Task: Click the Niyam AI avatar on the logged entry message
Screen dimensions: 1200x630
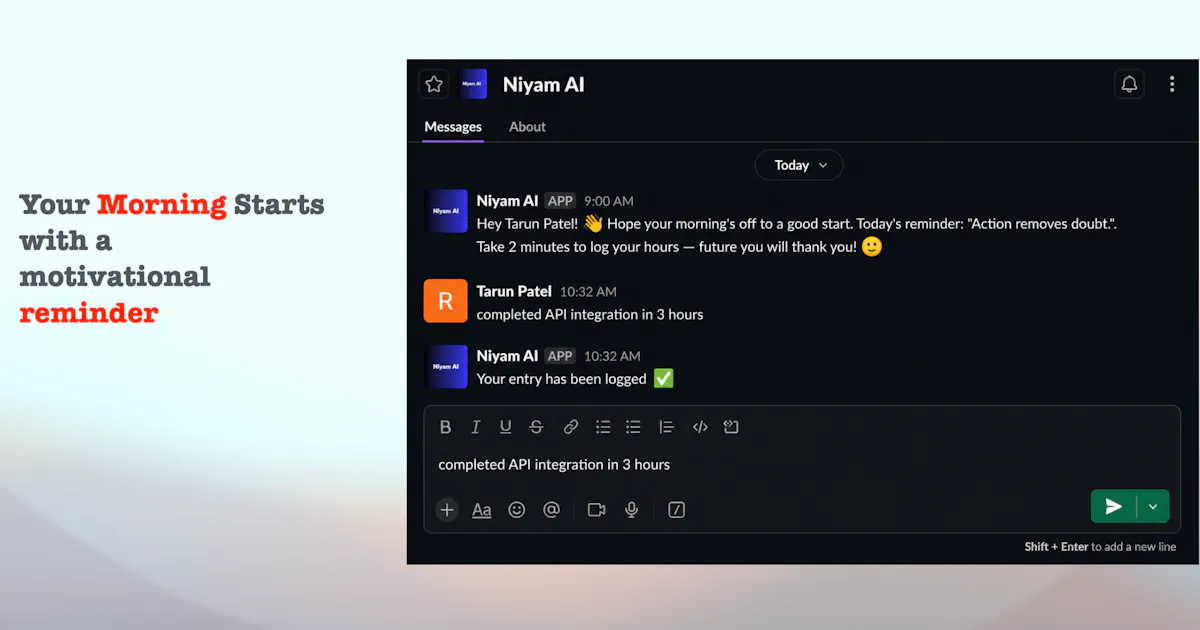Action: tap(446, 366)
